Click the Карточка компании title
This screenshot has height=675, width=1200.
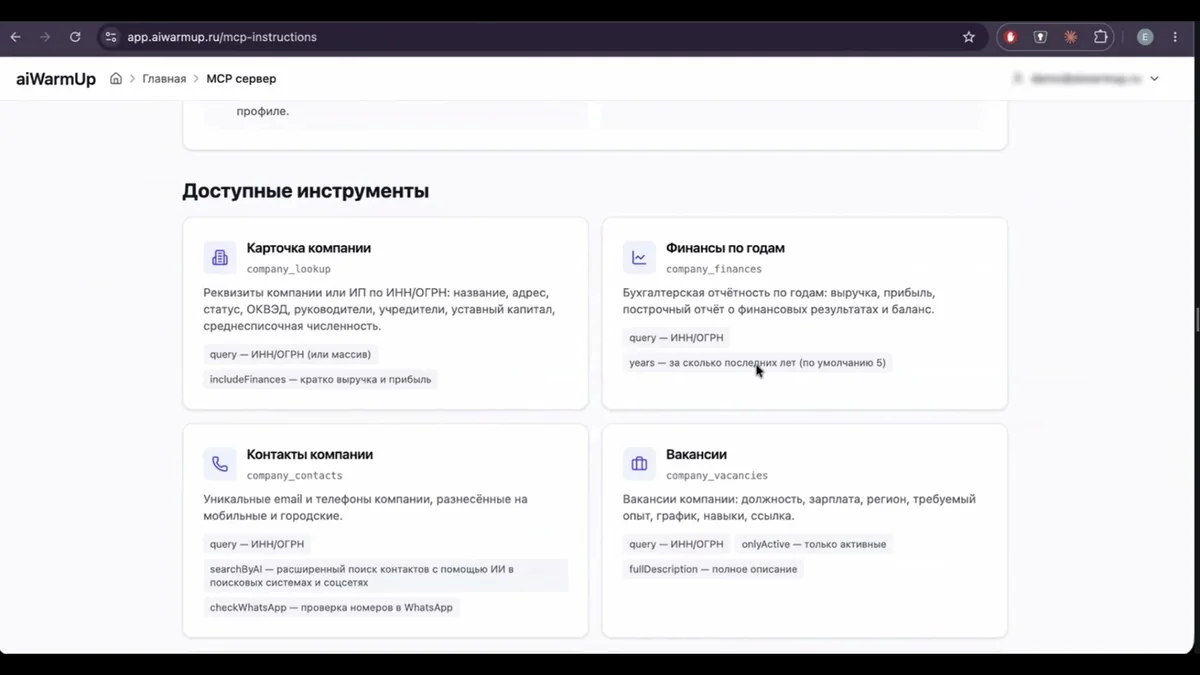point(309,248)
